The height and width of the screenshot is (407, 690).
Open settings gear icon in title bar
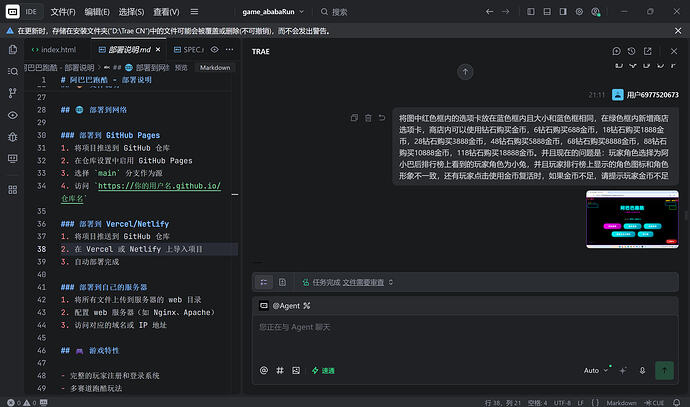point(579,12)
